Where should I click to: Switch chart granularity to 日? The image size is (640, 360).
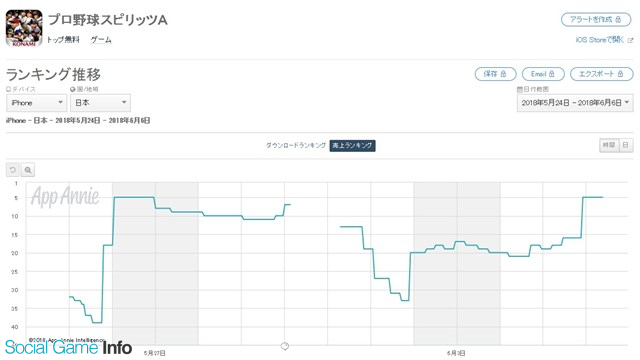pos(626,145)
